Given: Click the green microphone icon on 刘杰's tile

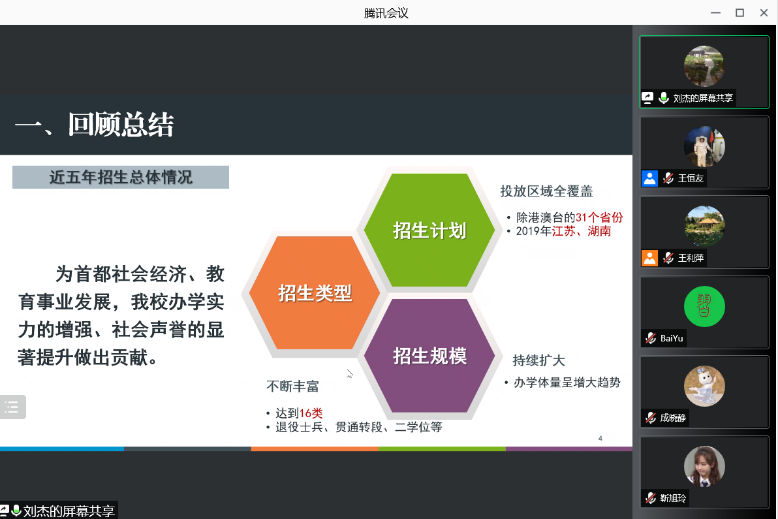Looking at the screenshot, I should click(x=664, y=98).
